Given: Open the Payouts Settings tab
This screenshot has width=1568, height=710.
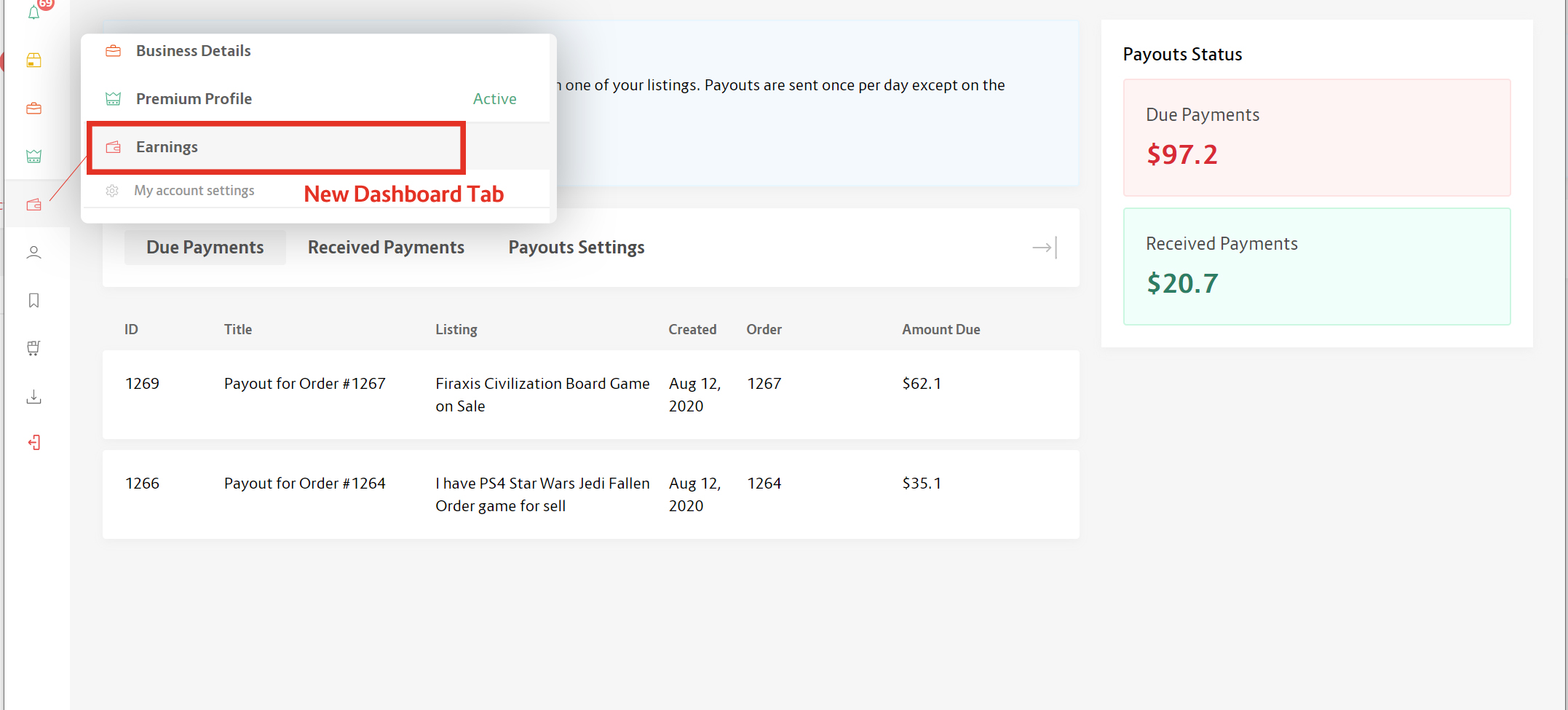Looking at the screenshot, I should (576, 248).
